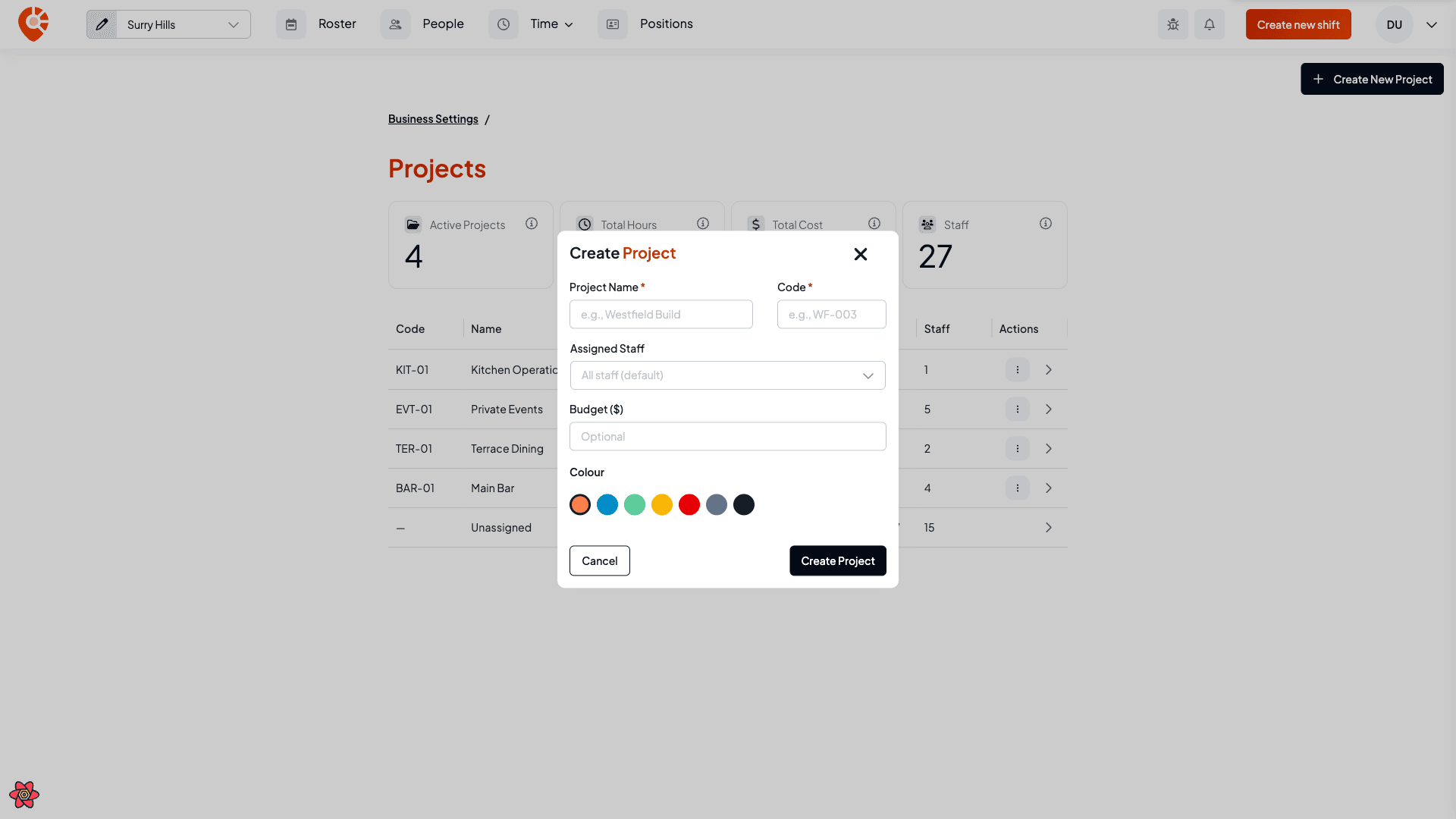
Task: Open actions menu for BAR-01 row
Action: click(x=1018, y=488)
